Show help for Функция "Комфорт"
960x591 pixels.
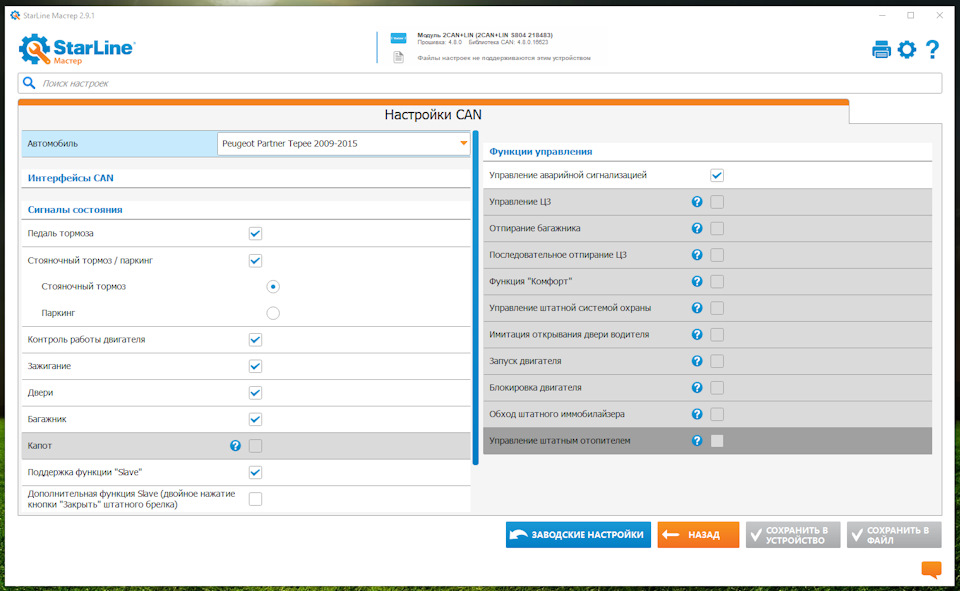click(697, 281)
